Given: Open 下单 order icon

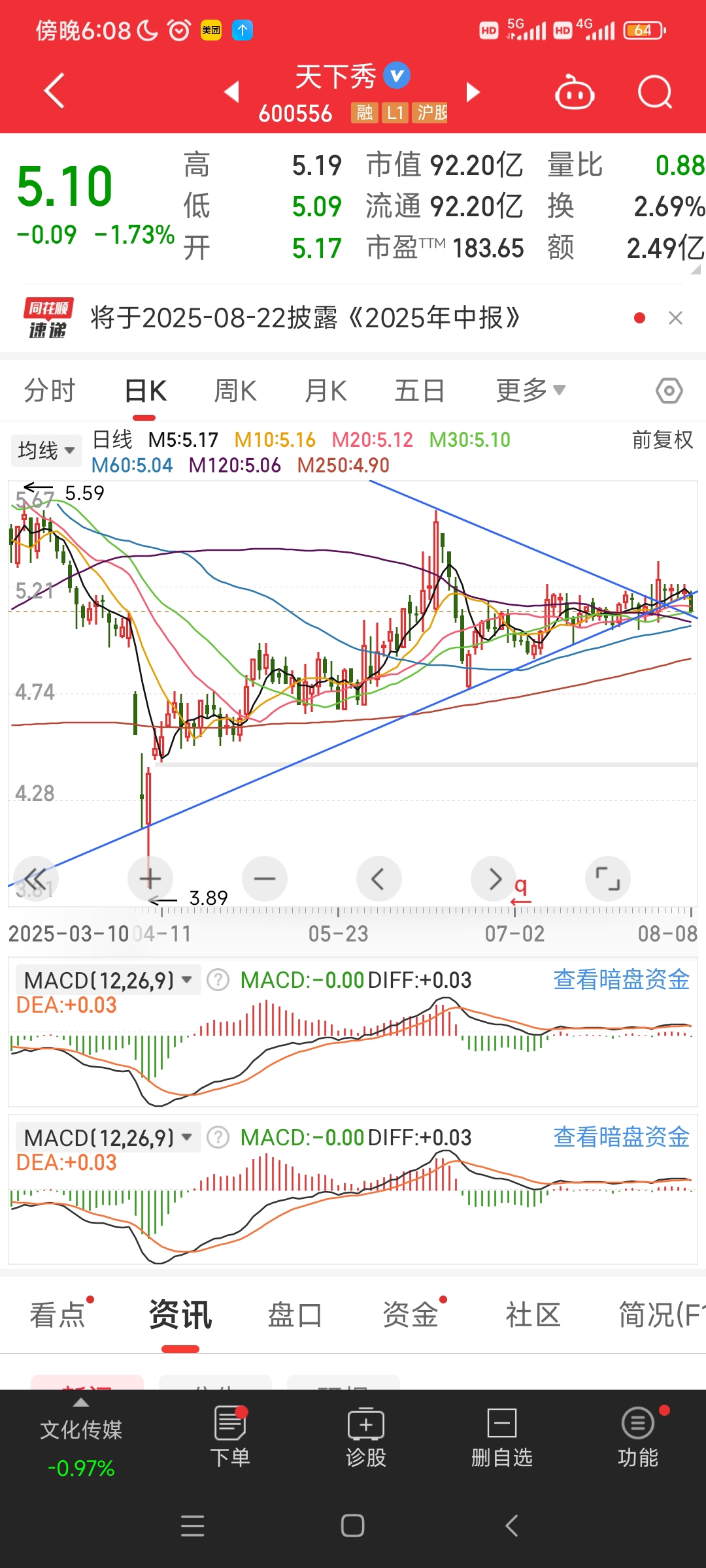Looking at the screenshot, I should tap(230, 1437).
